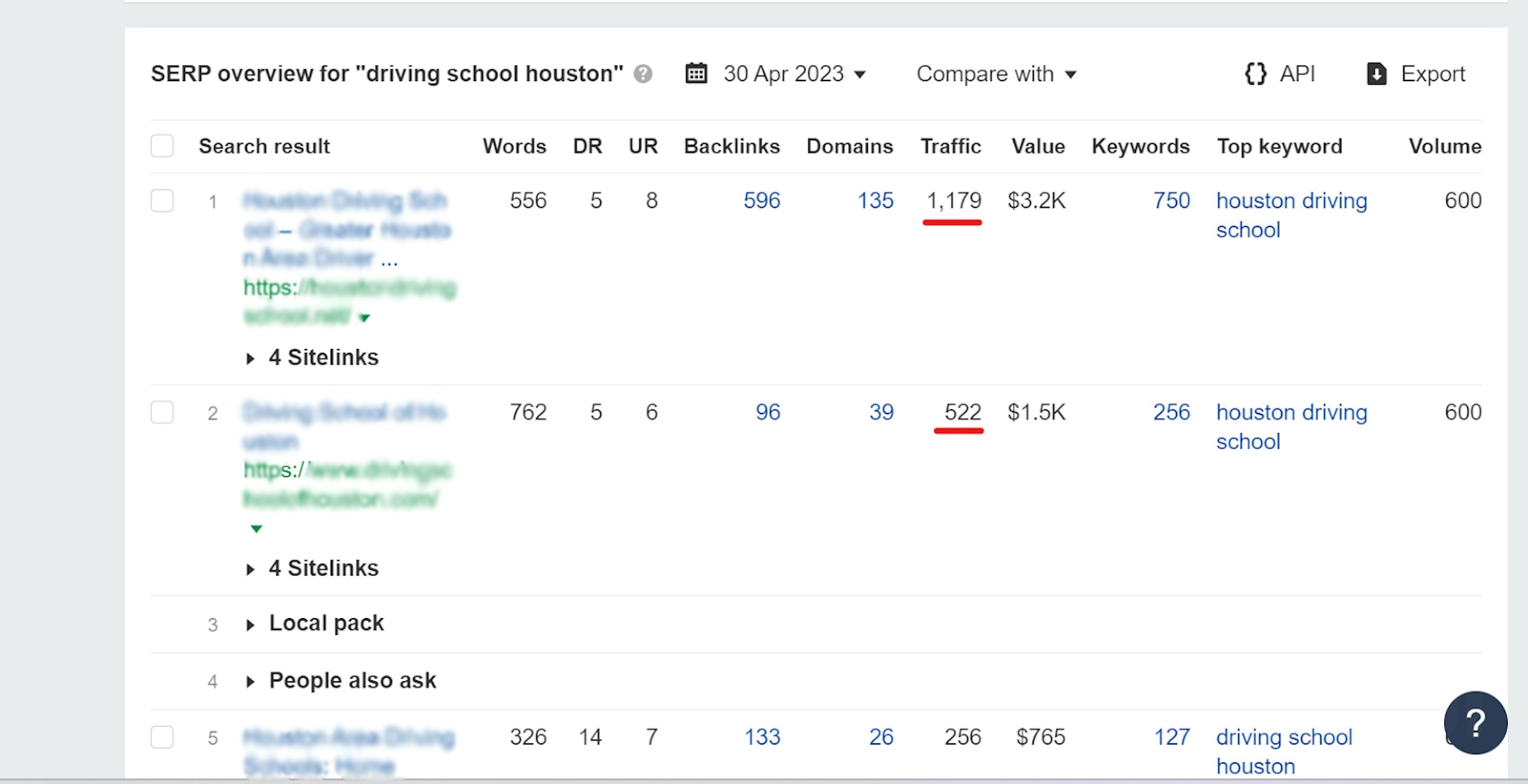Click the calendar icon beside the date
The height and width of the screenshot is (784, 1528).
[696, 74]
